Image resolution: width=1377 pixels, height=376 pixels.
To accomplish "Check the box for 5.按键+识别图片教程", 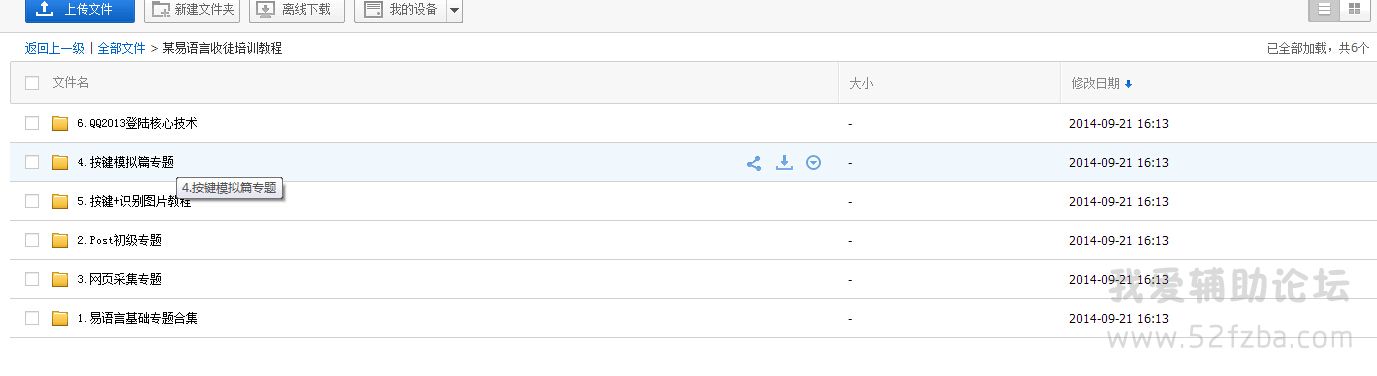I will (32, 201).
